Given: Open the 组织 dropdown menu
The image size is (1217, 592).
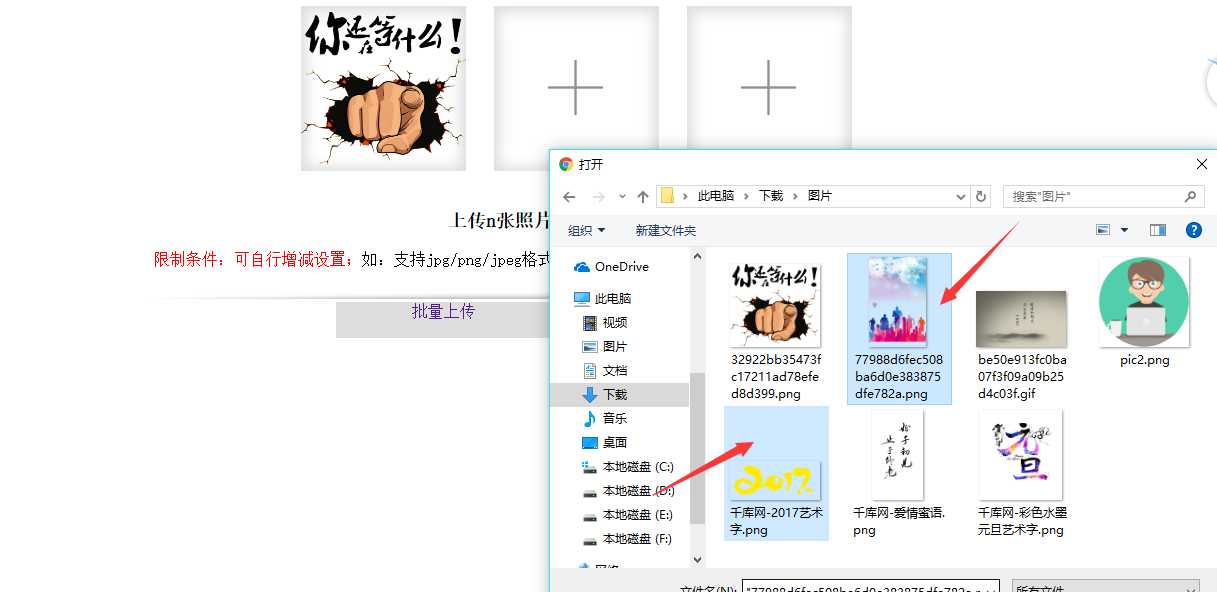Looking at the screenshot, I should (x=586, y=230).
